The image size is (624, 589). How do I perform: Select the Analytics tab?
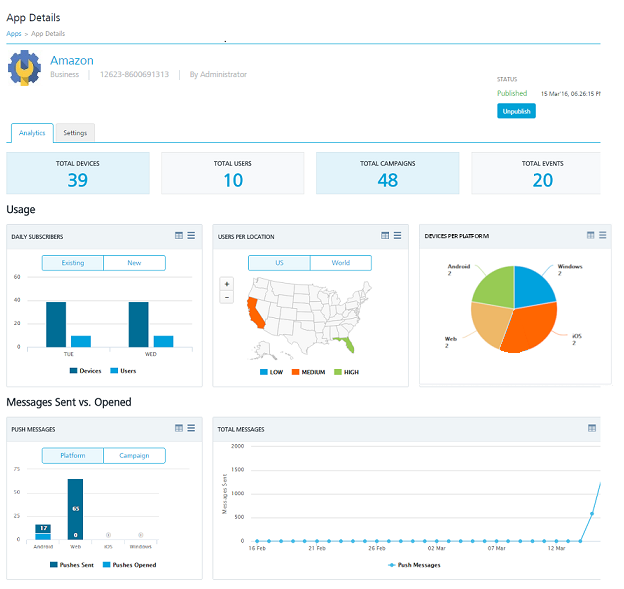[x=32, y=133]
